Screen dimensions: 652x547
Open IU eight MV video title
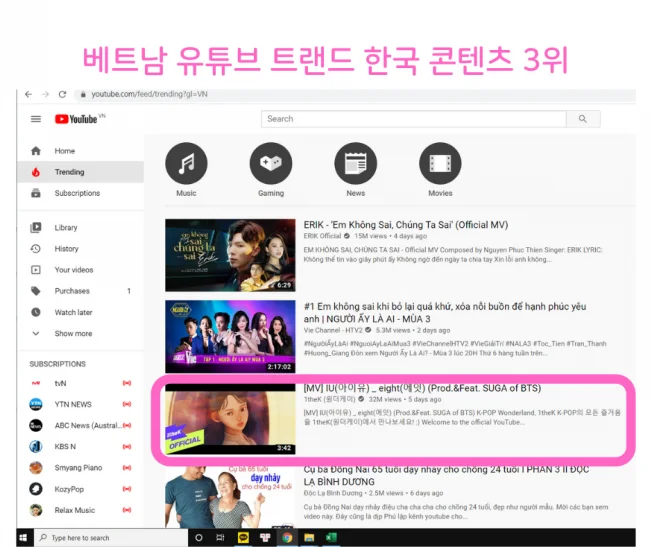point(422,388)
